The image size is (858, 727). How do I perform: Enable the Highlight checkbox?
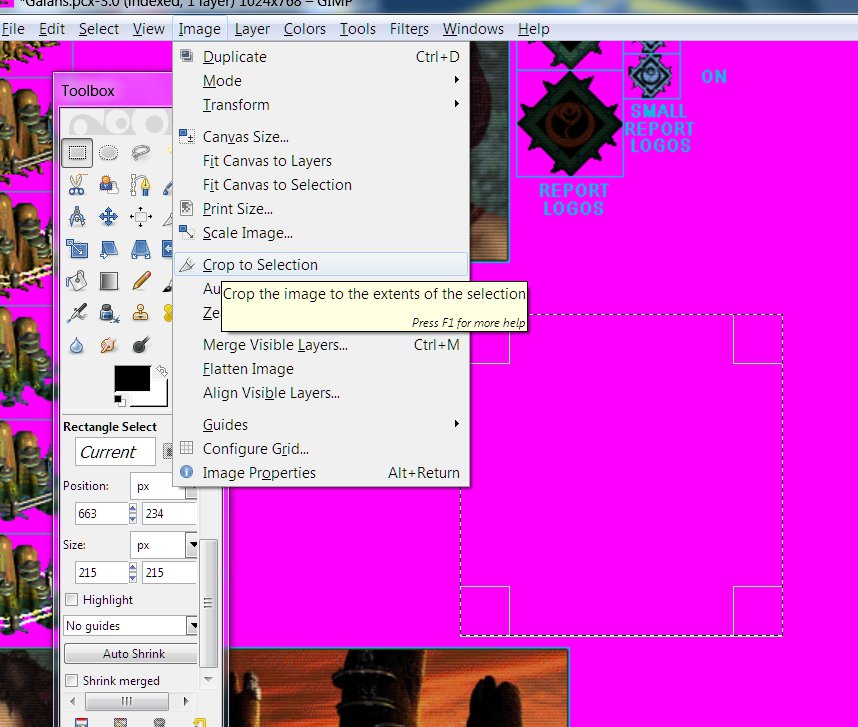(72, 600)
